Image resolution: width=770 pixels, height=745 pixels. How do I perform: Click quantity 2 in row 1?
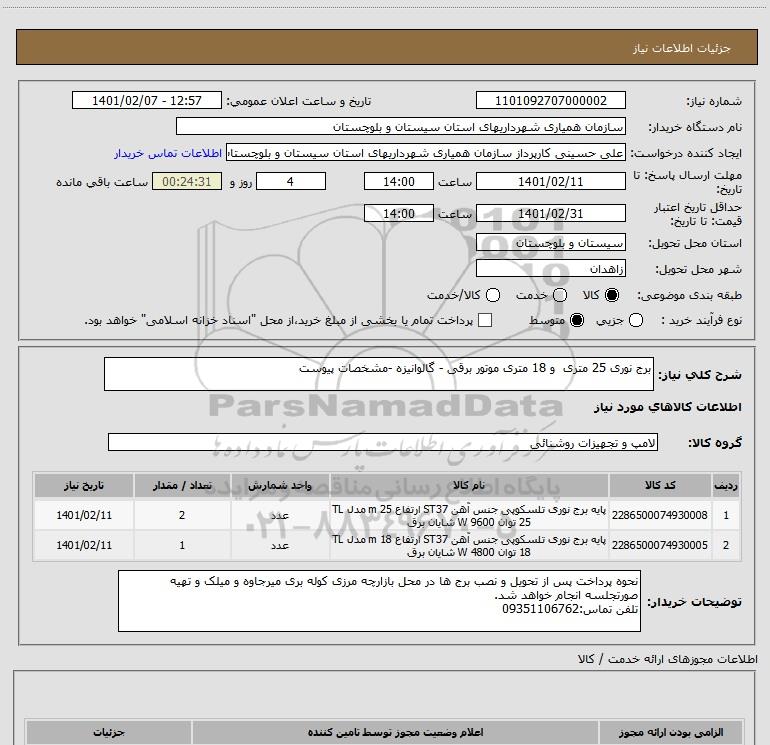(x=182, y=515)
